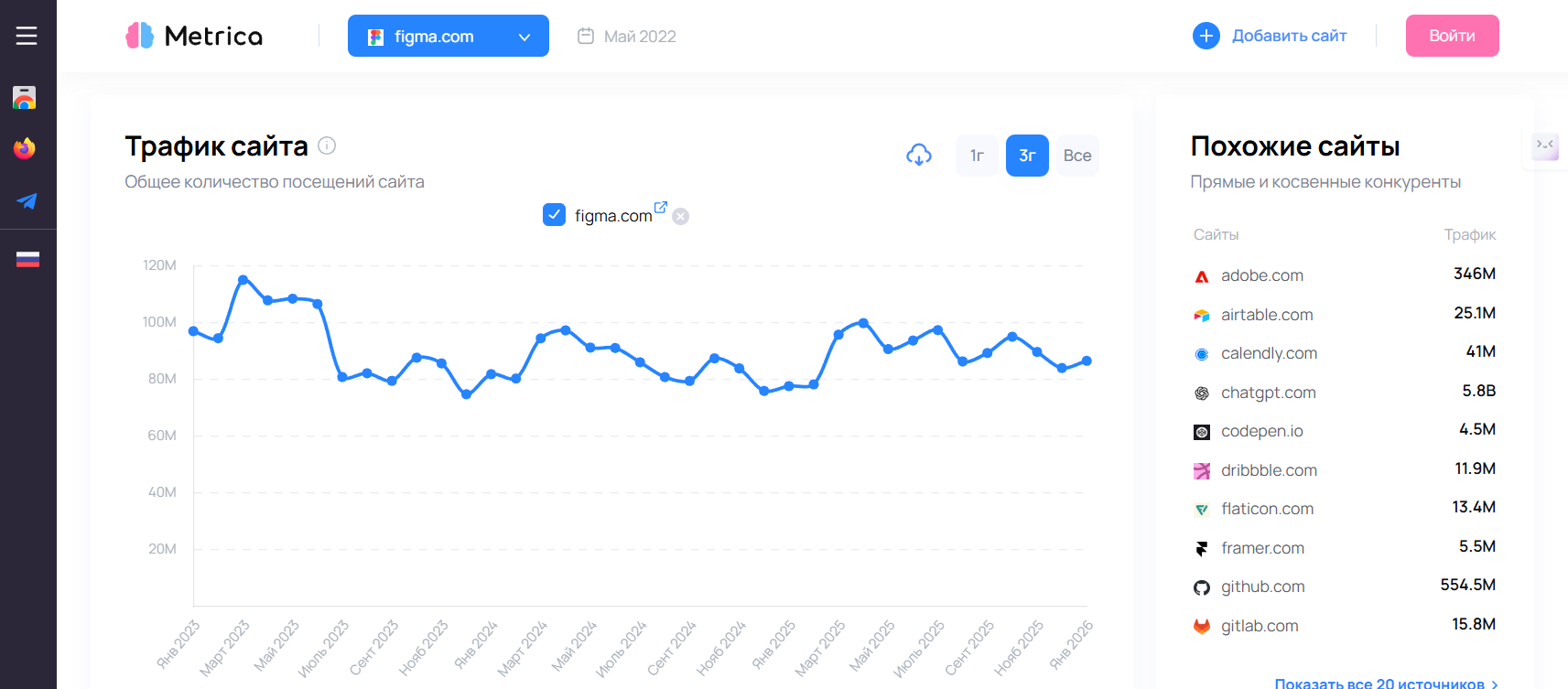
Task: Click the Chrome extension icon in sidebar
Action: pos(25,98)
